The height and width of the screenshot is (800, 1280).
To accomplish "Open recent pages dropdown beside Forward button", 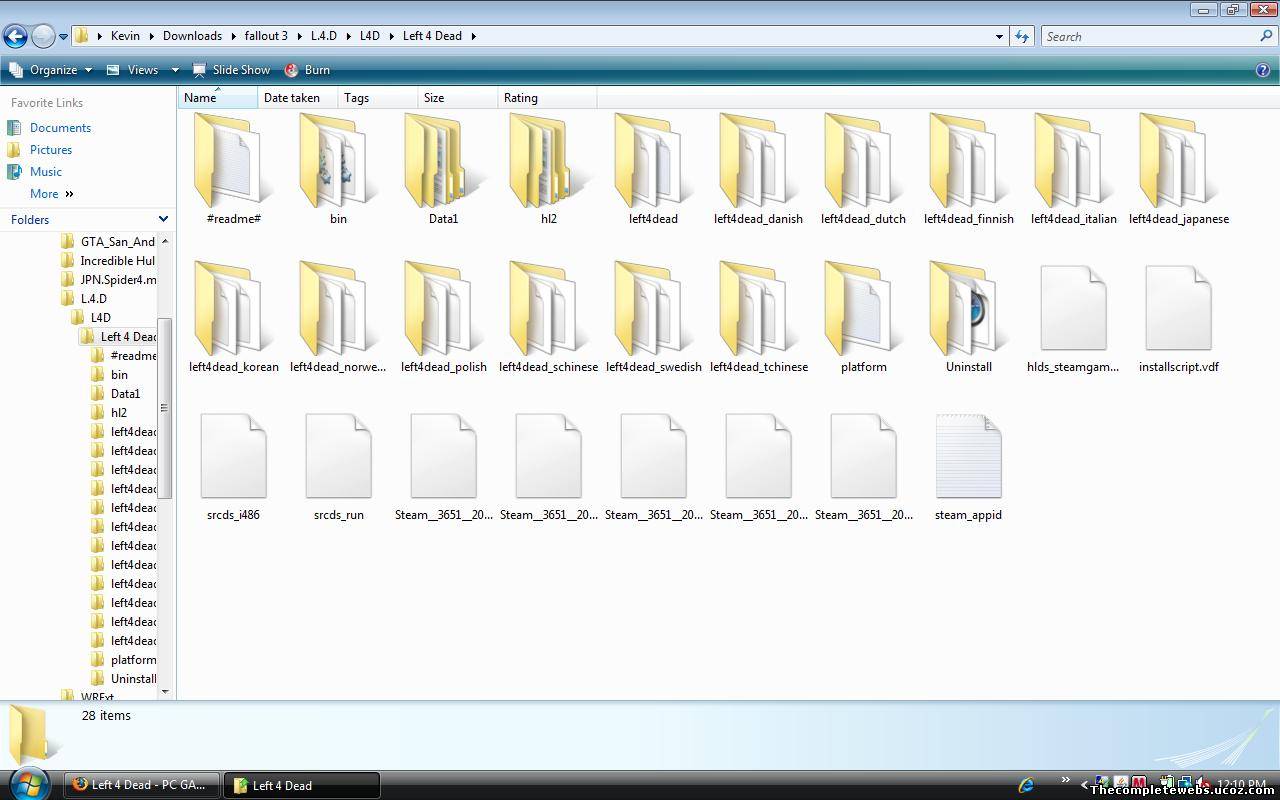I will tap(63, 37).
